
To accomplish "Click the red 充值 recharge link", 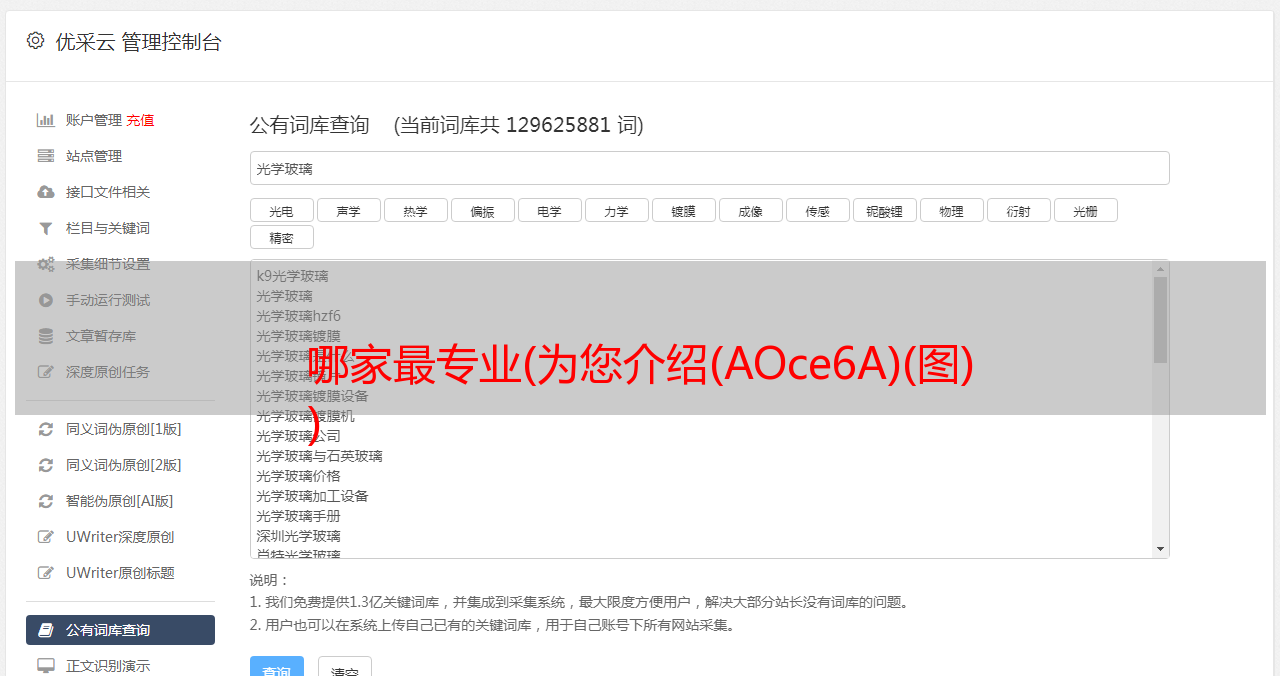I will pyautogui.click(x=140, y=120).
